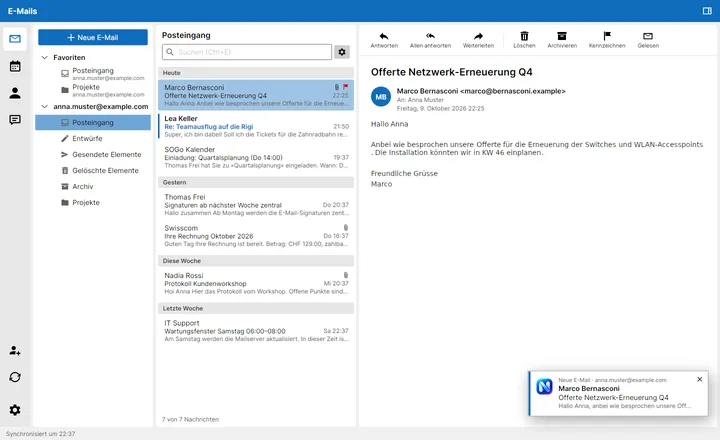Click the Synchronisiert um 22:37 status text
The image size is (720, 440).
pos(40,434)
